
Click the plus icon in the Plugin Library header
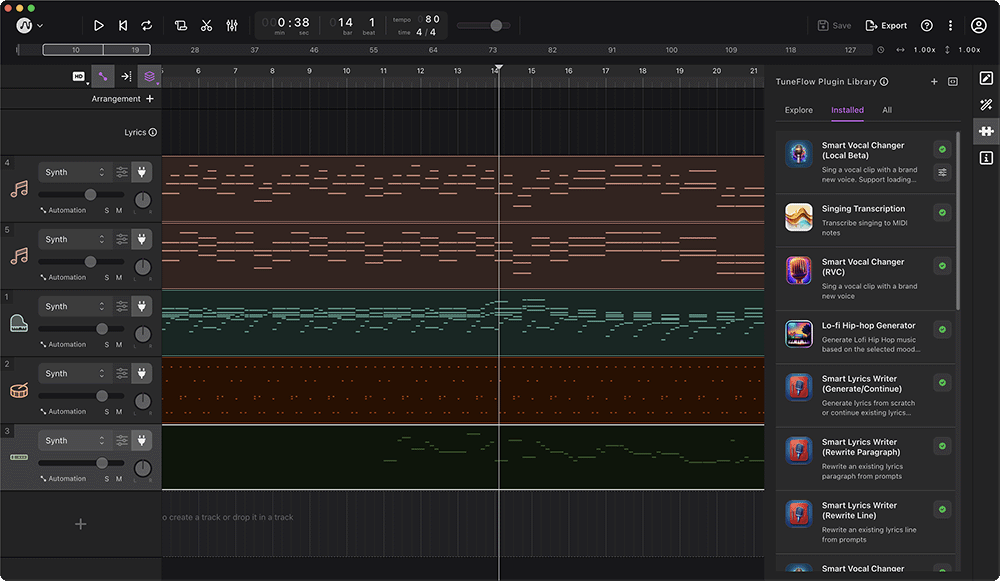[x=934, y=82]
